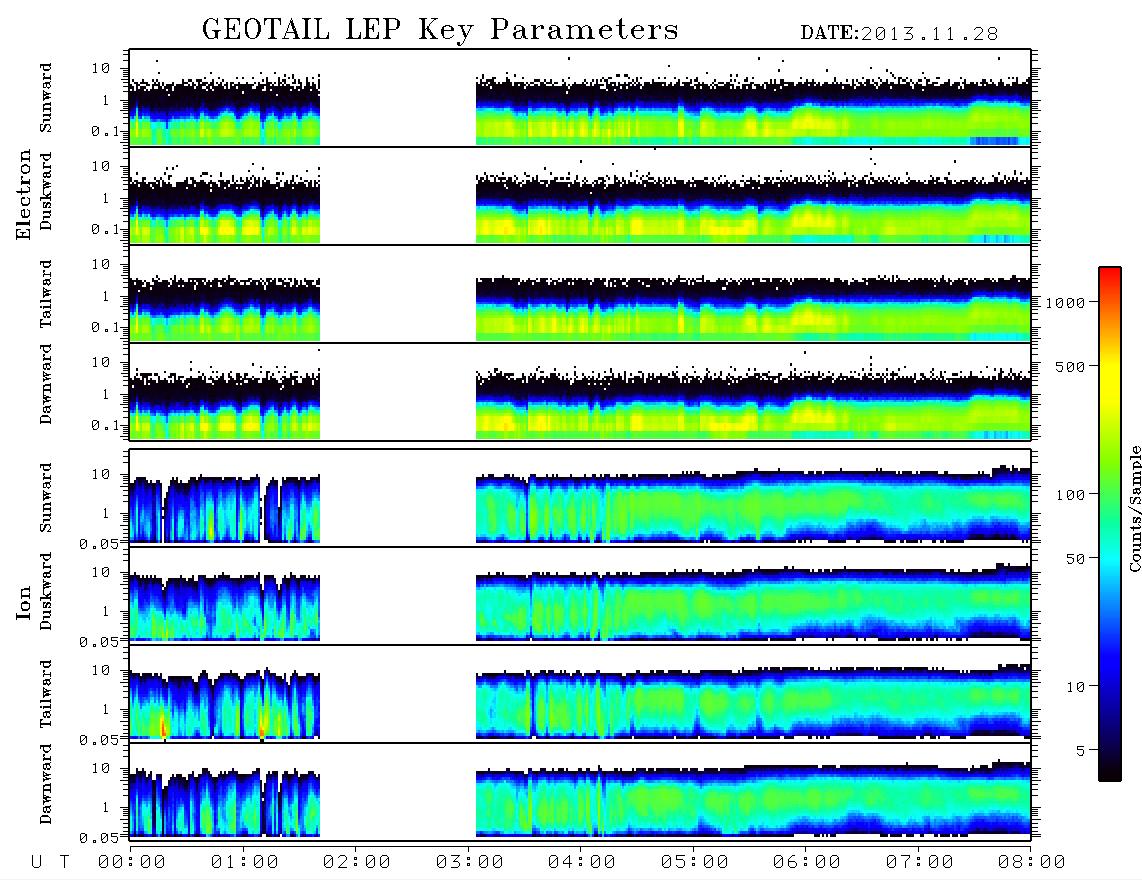This screenshot has height=880, width=1142.
Task: Select the Electron Duskward axis label
Action: tap(46, 191)
